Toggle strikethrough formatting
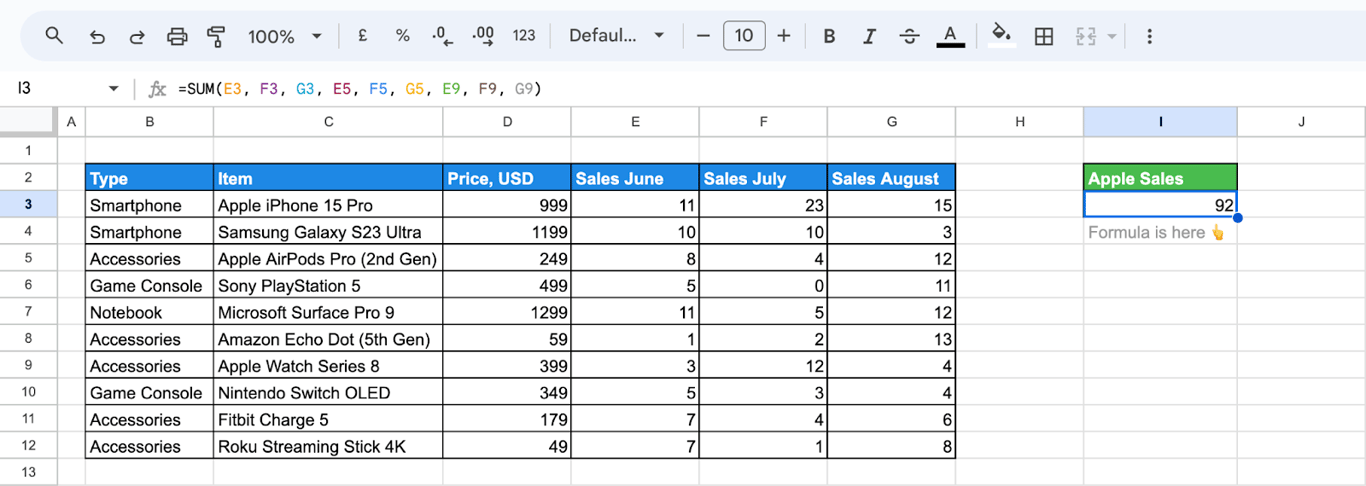1366x486 pixels. [909, 37]
